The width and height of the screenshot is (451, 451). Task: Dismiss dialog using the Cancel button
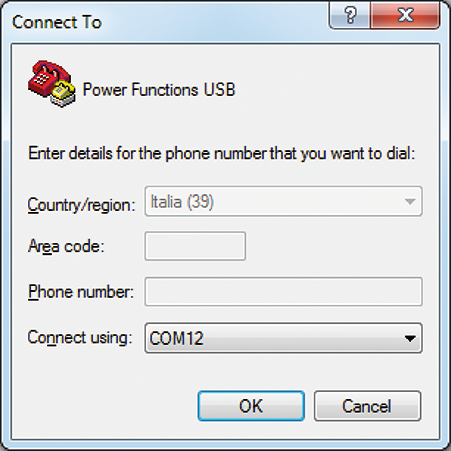[x=367, y=406]
